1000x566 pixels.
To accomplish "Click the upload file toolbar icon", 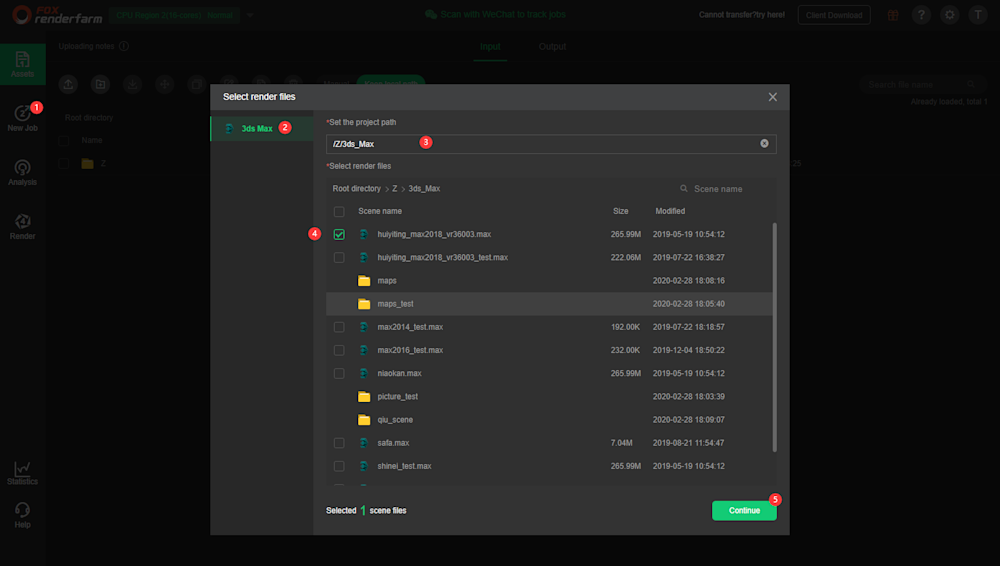I will [68, 84].
